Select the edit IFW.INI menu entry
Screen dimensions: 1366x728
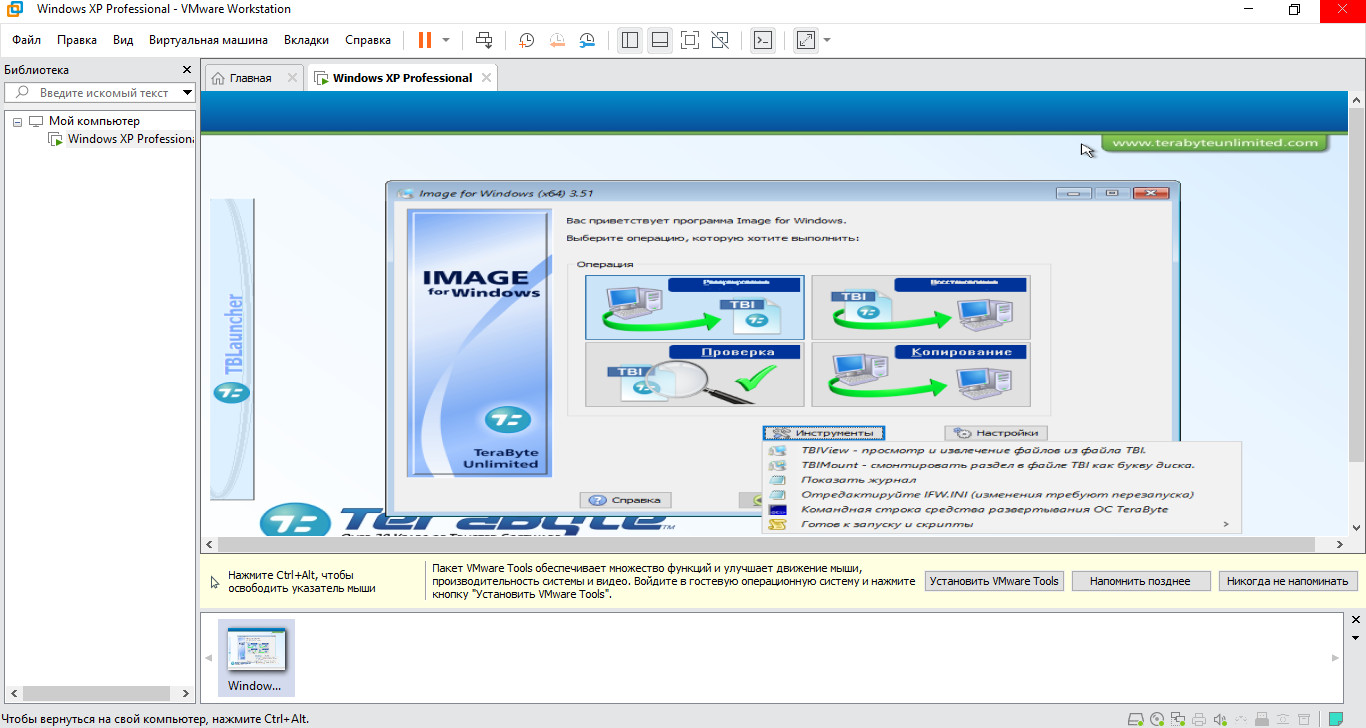point(1001,494)
